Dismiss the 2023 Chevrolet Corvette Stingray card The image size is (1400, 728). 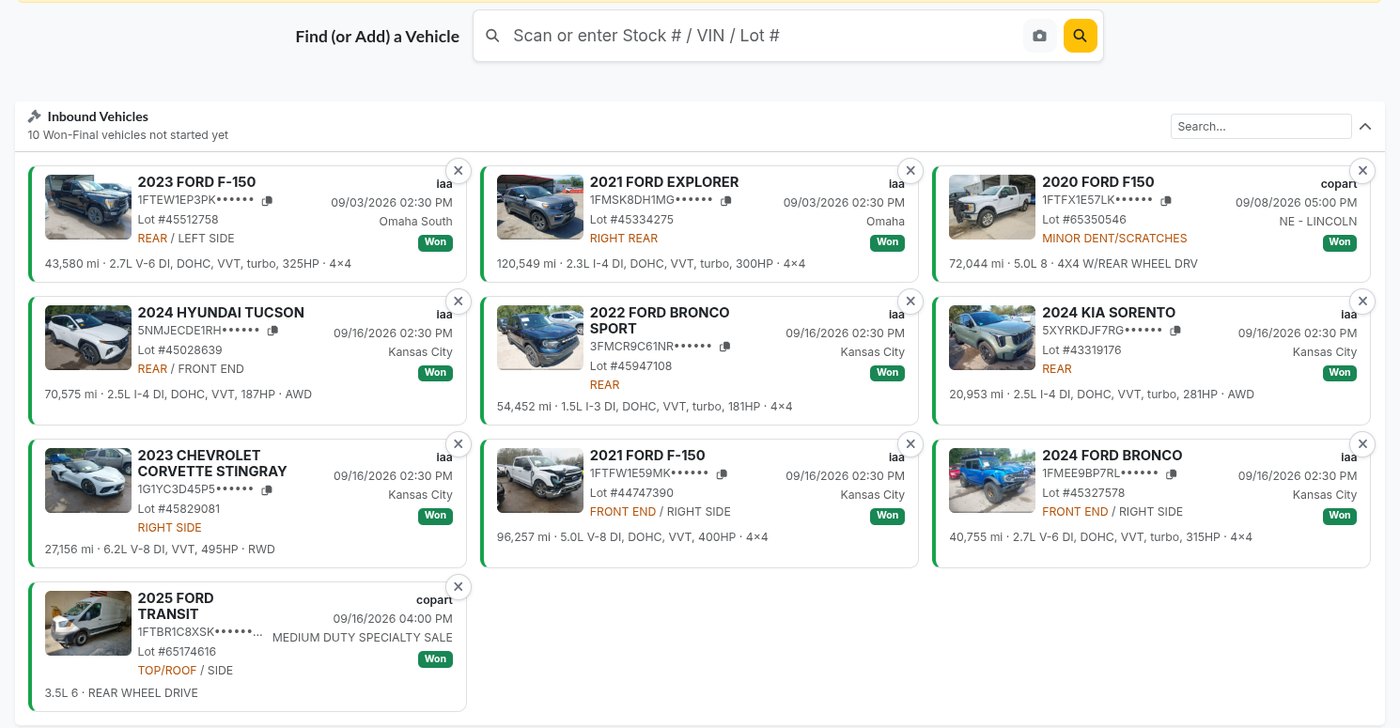tap(458, 444)
